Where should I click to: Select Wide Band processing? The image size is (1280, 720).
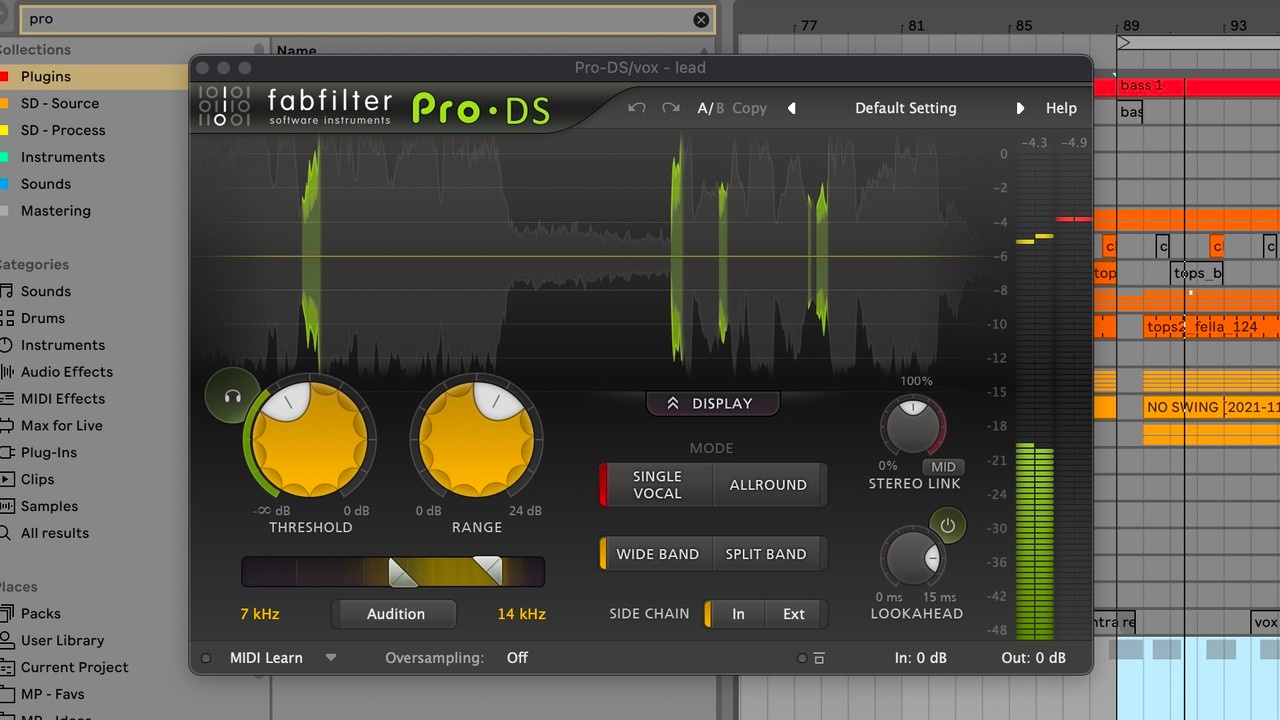[657, 554]
